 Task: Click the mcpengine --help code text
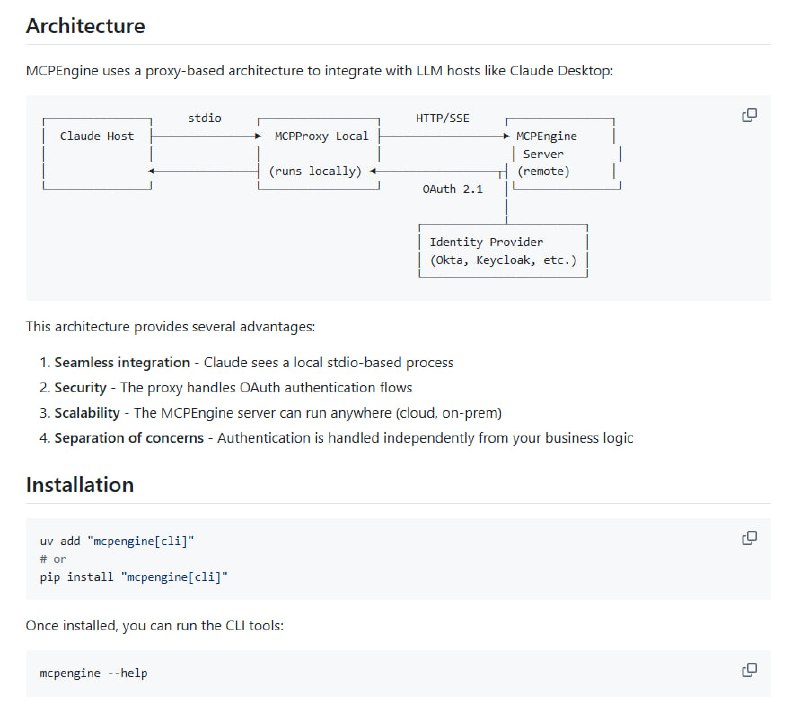[94, 673]
